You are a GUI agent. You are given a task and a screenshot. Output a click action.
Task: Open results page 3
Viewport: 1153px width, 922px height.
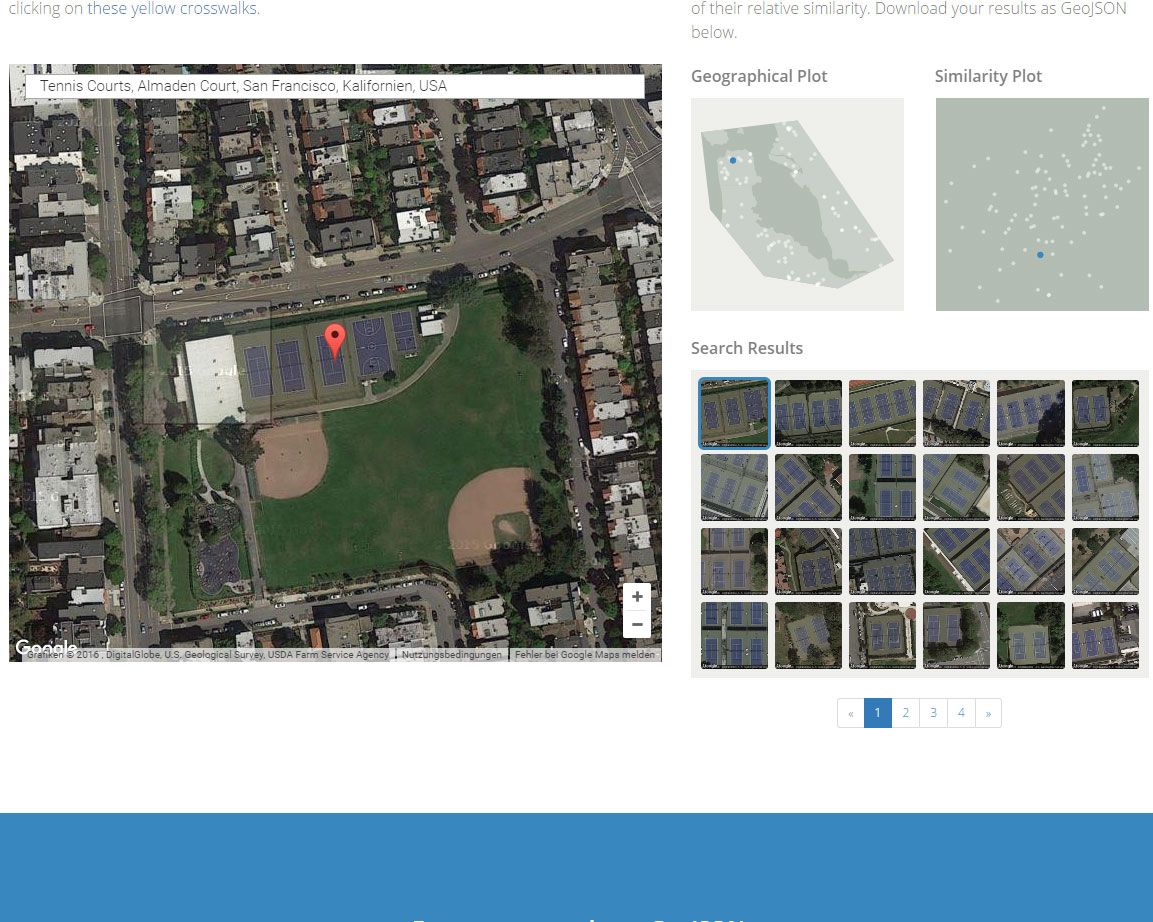pyautogui.click(x=933, y=713)
